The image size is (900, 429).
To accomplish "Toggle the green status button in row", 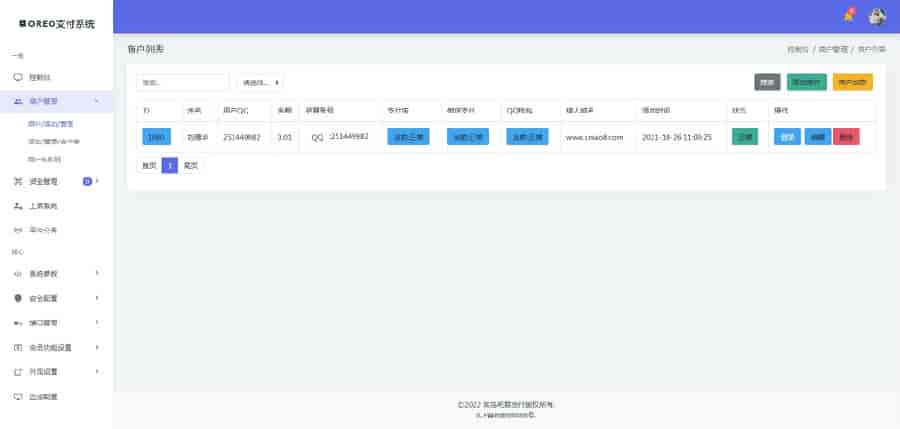I will click(x=745, y=137).
